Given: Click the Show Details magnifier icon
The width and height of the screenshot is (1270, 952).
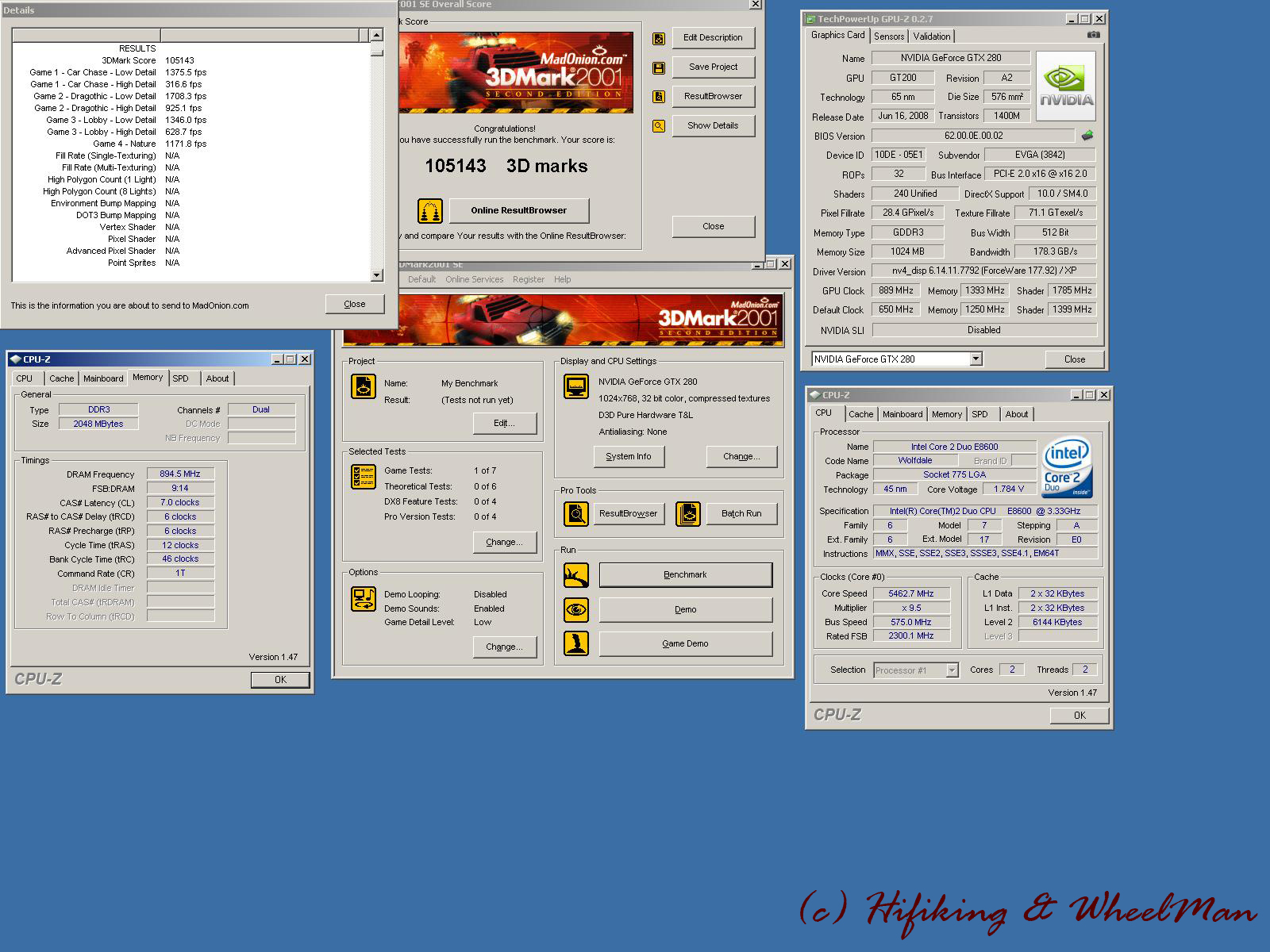Looking at the screenshot, I should [659, 126].
